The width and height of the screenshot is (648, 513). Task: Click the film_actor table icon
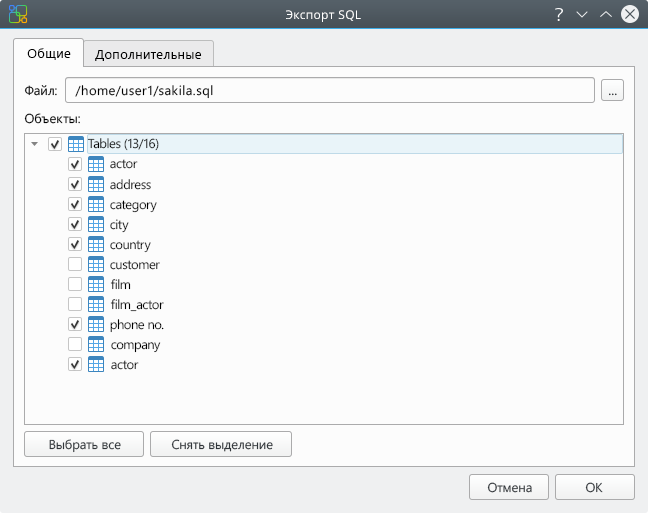pos(96,305)
